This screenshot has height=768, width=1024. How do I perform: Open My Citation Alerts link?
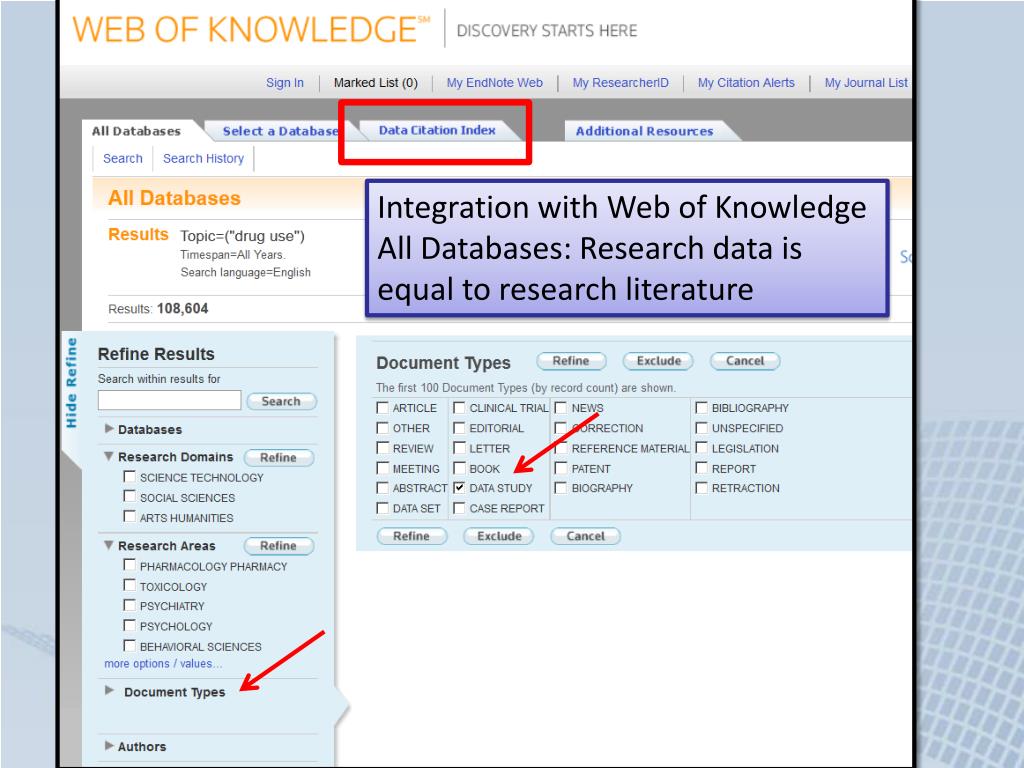point(746,83)
